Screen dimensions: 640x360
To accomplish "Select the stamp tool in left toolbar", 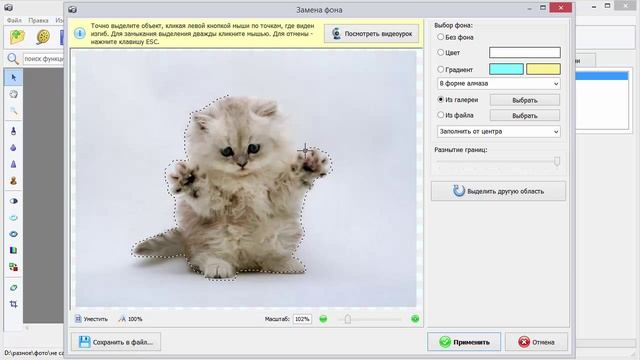I will pos(13,181).
